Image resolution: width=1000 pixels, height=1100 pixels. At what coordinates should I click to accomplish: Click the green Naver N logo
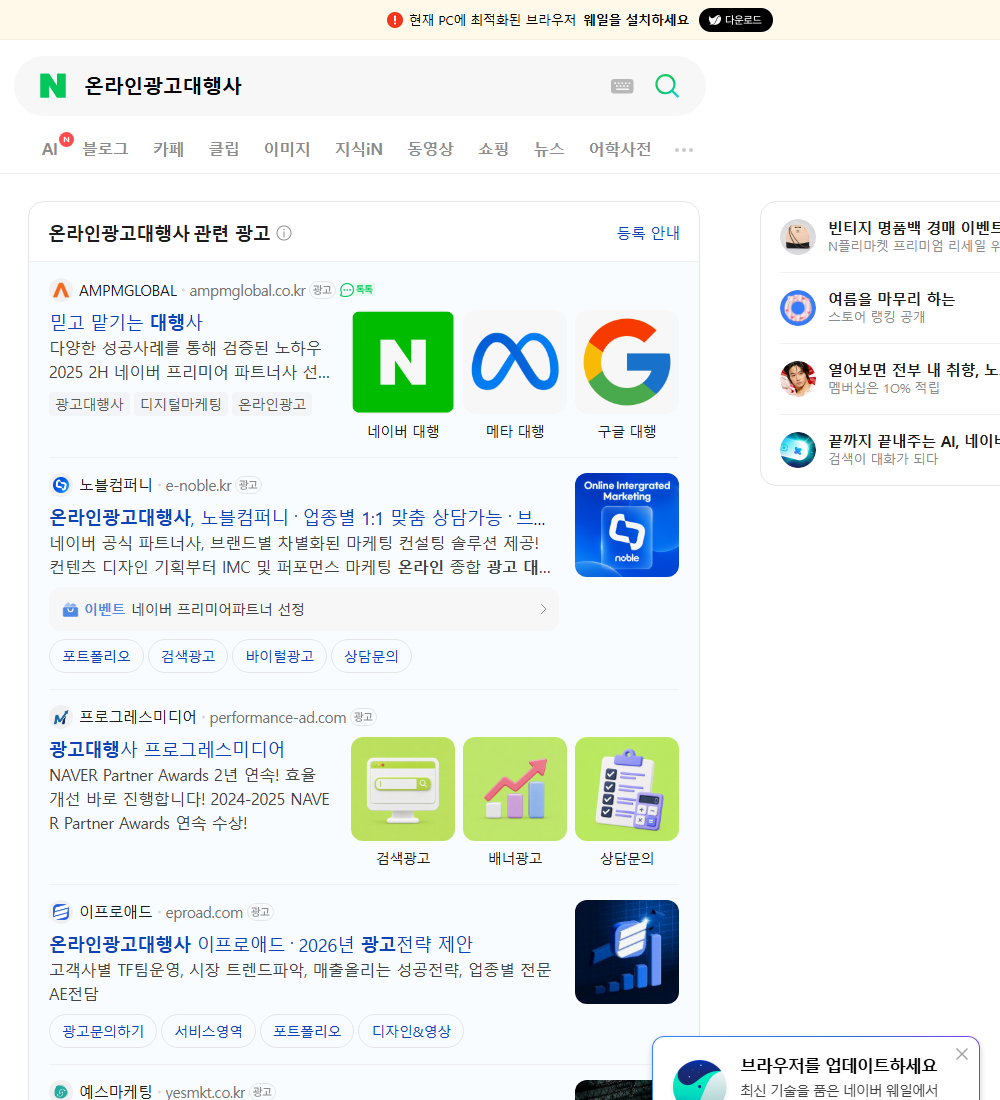[53, 86]
